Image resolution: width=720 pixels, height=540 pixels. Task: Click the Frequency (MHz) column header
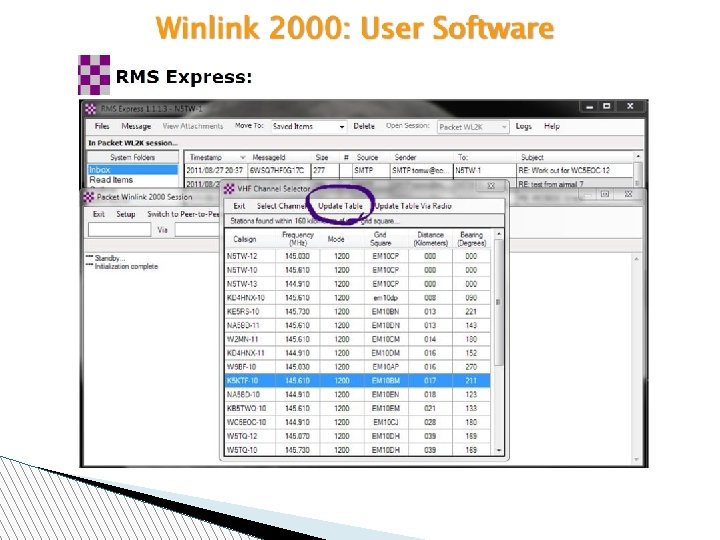[x=298, y=239]
